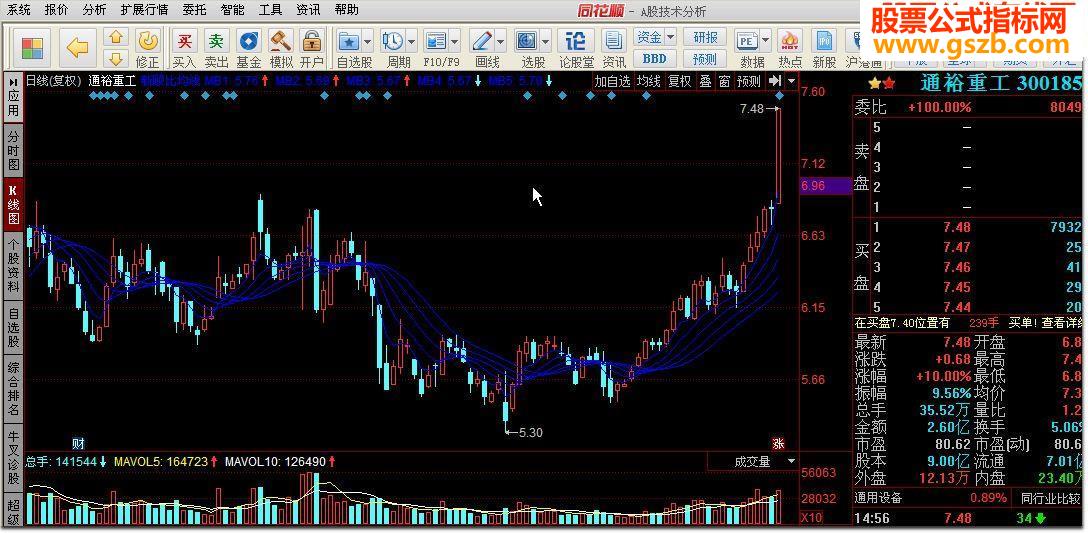Open the F10/F9 info icon
This screenshot has width=1088, height=533.
[x=436, y=41]
